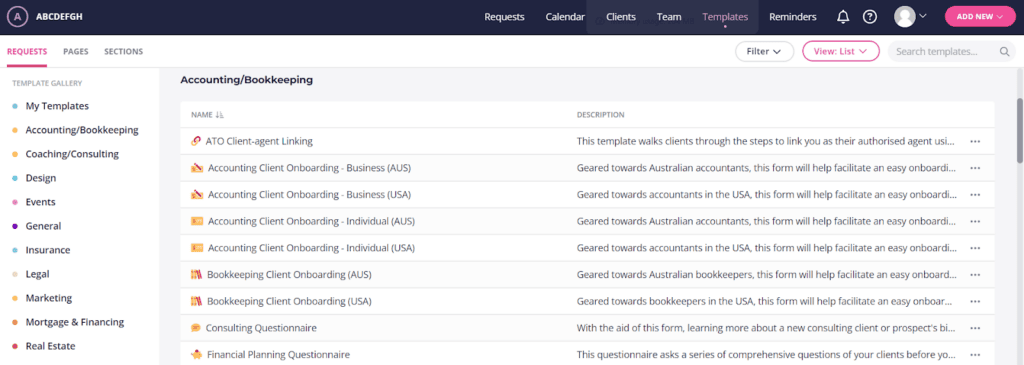Expand the account menu chevron
This screenshot has height=365, width=1024.
click(x=923, y=17)
